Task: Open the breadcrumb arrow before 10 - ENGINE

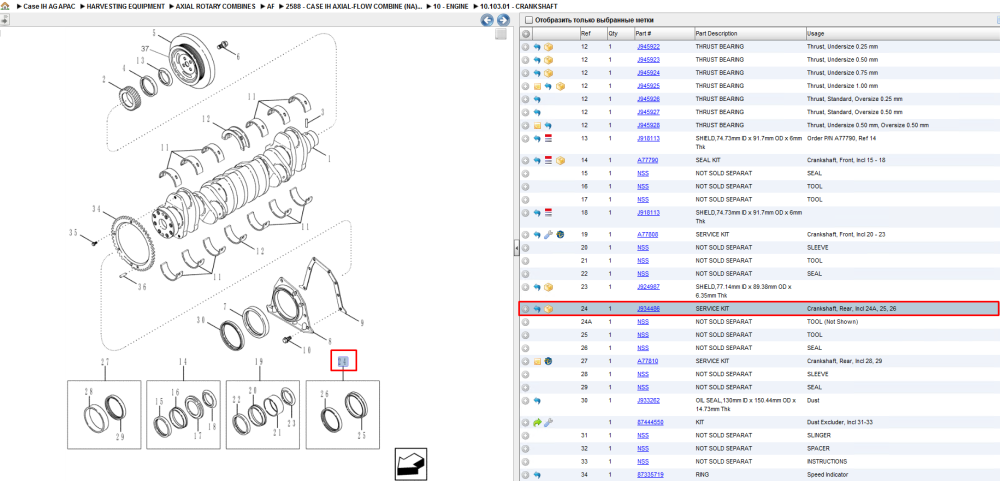Action: click(x=430, y=6)
